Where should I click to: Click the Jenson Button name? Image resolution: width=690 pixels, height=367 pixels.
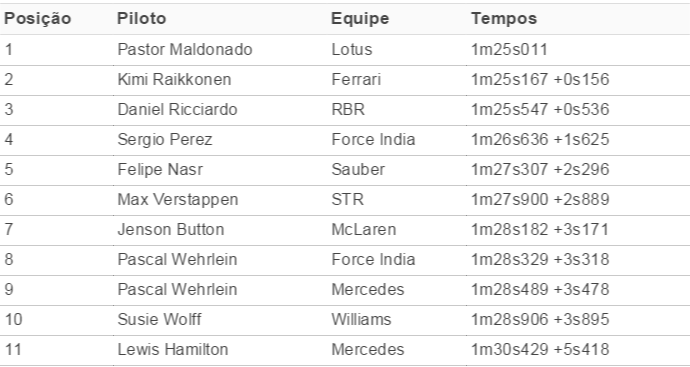coord(171,229)
